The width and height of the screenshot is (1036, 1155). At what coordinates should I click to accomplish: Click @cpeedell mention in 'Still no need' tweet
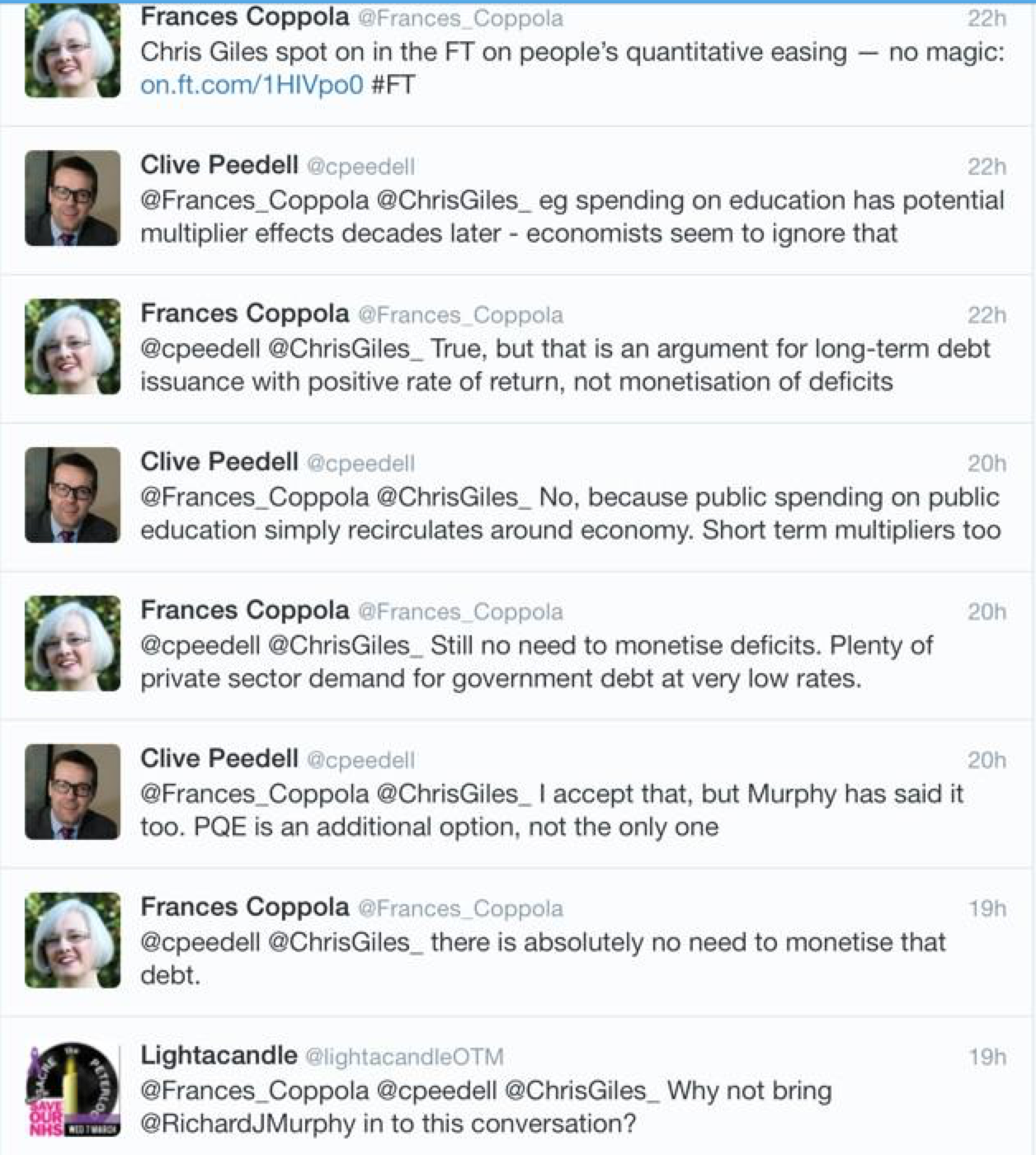(x=200, y=645)
